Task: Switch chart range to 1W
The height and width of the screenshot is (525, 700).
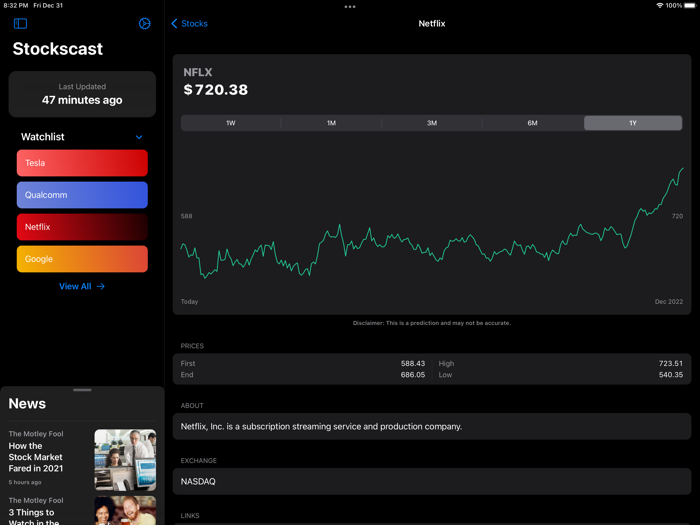Action: (x=231, y=123)
